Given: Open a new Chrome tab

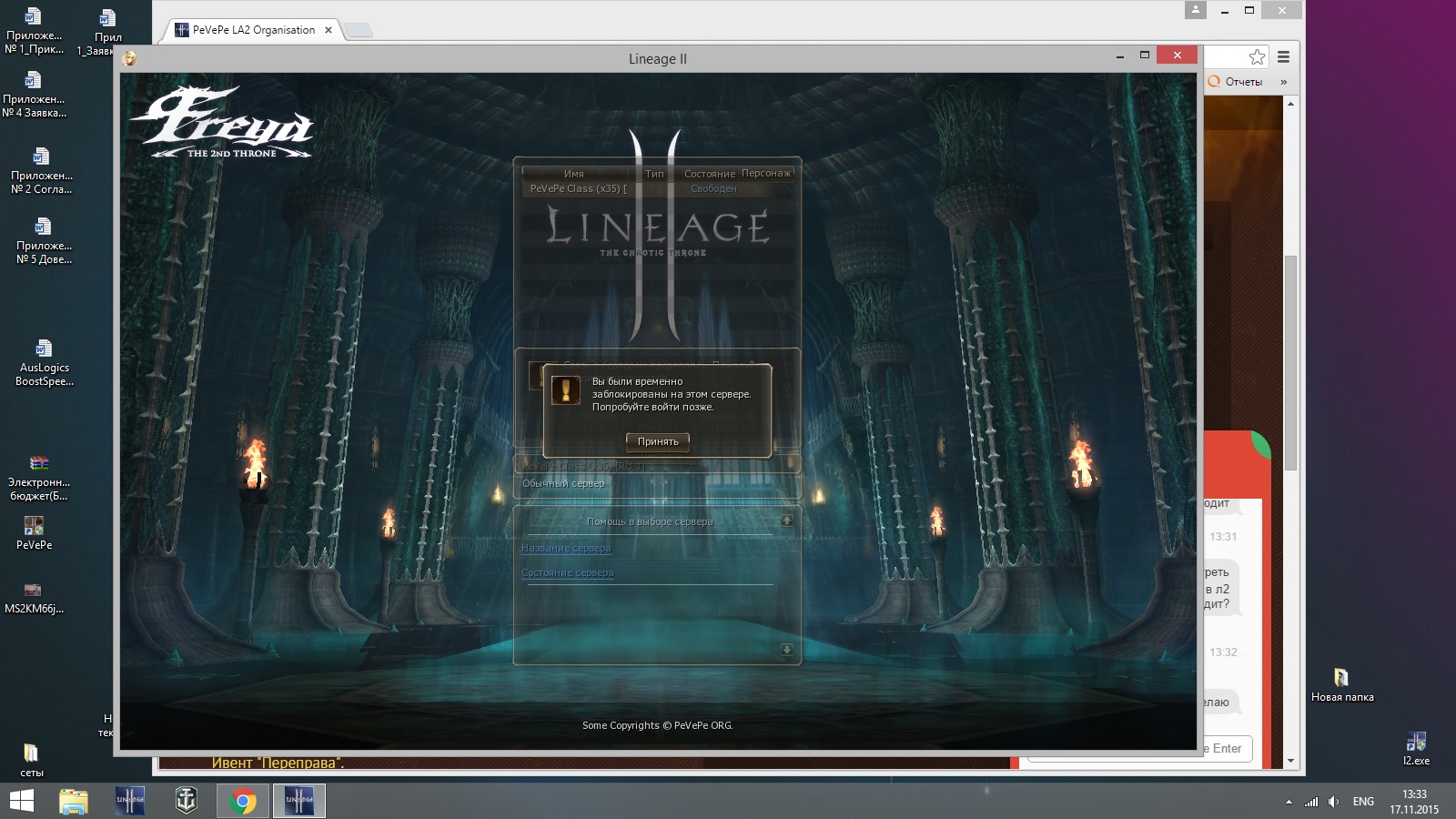Looking at the screenshot, I should (359, 31).
